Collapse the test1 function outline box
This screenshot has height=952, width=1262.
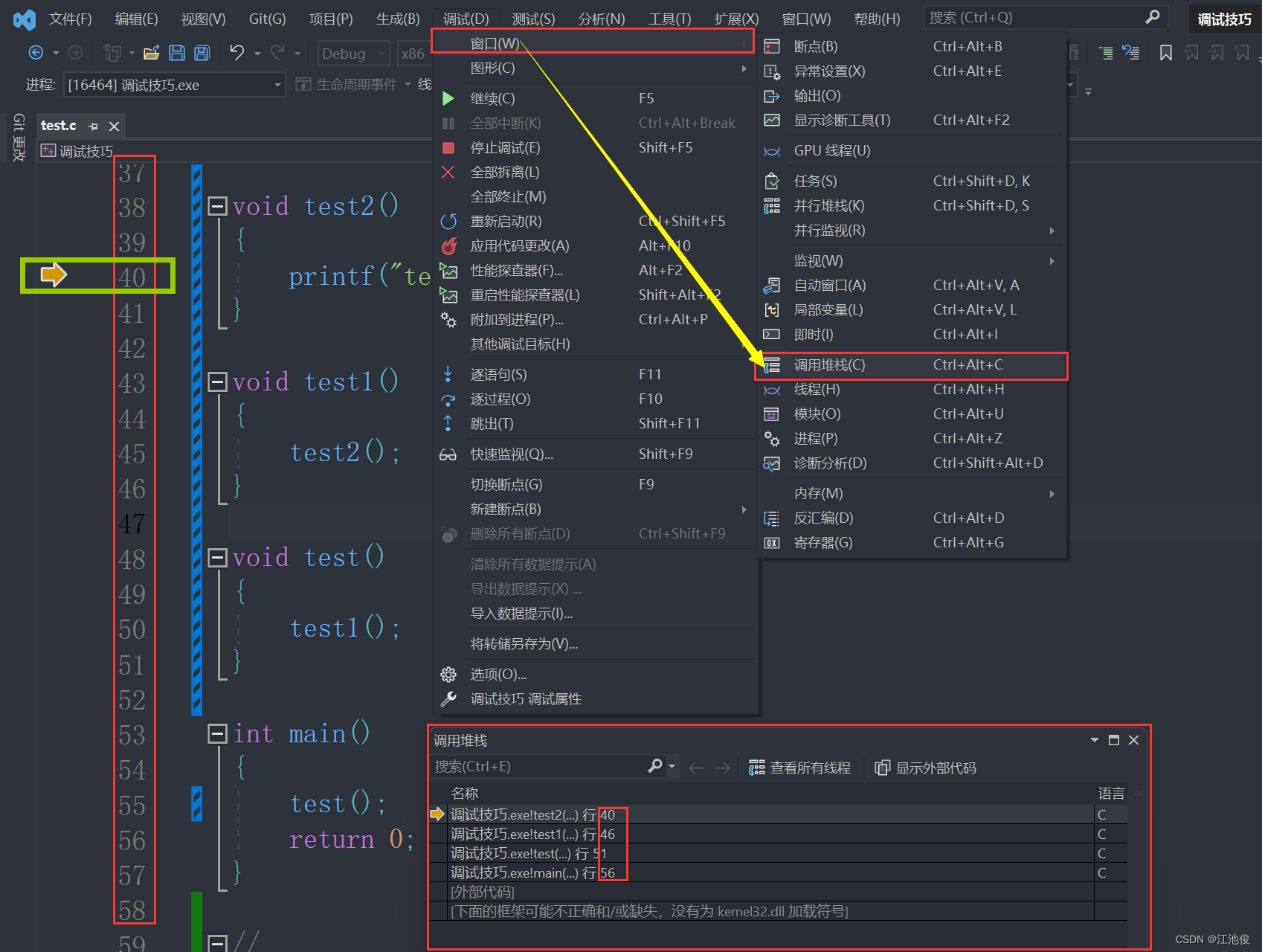pyautogui.click(x=217, y=382)
